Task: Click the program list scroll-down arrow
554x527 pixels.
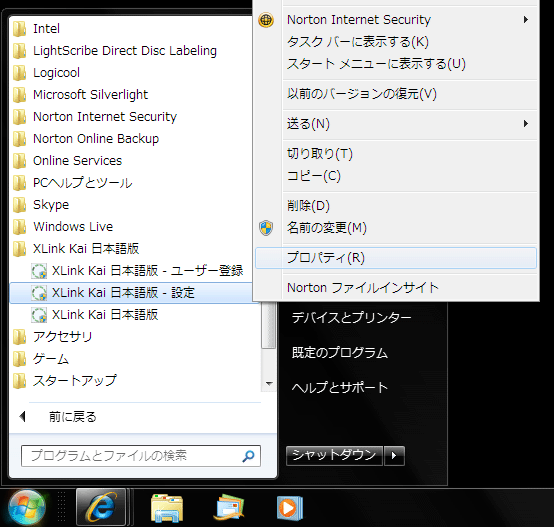Action: (x=269, y=384)
